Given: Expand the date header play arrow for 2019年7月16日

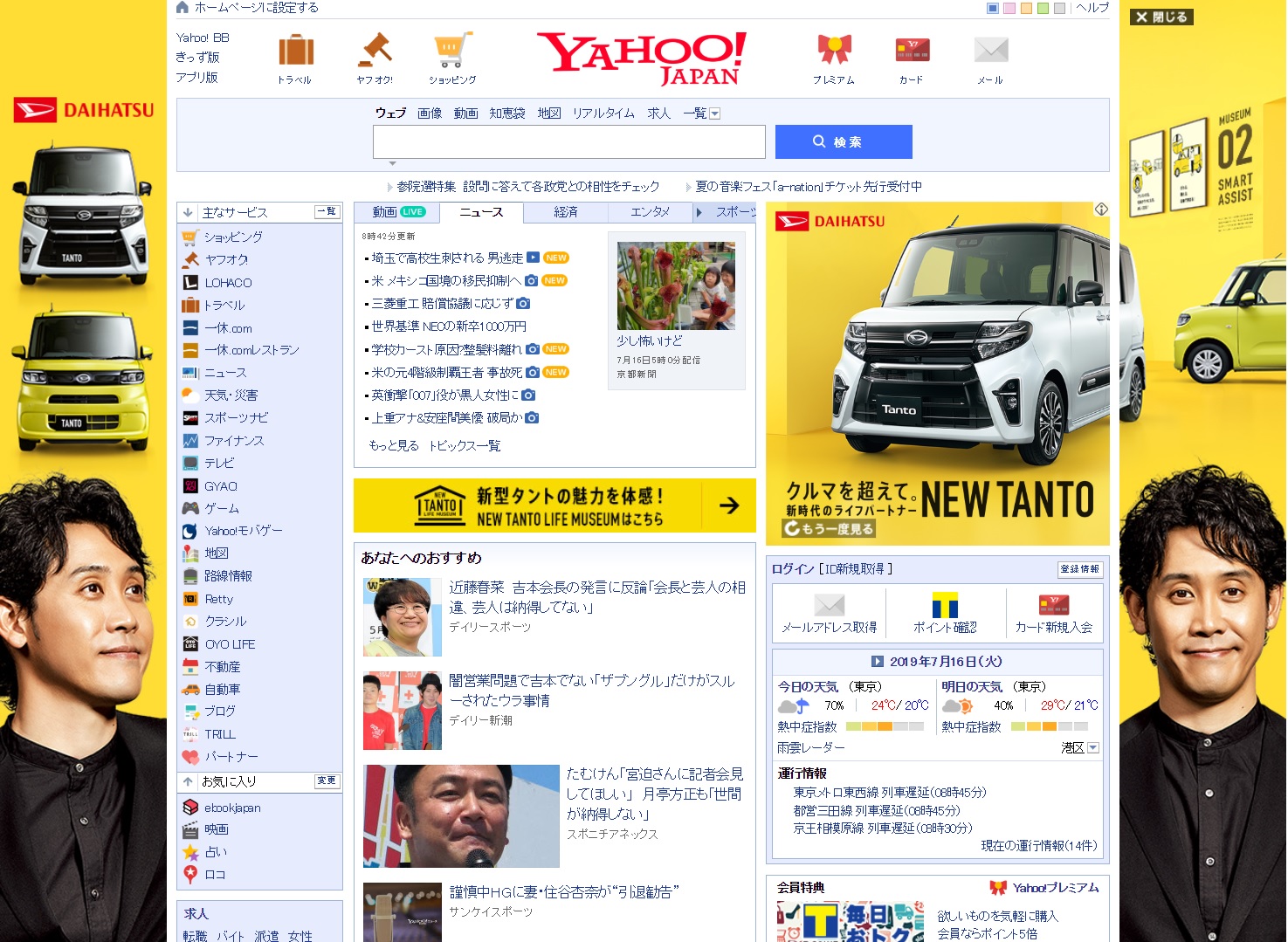Looking at the screenshot, I should 878,662.
